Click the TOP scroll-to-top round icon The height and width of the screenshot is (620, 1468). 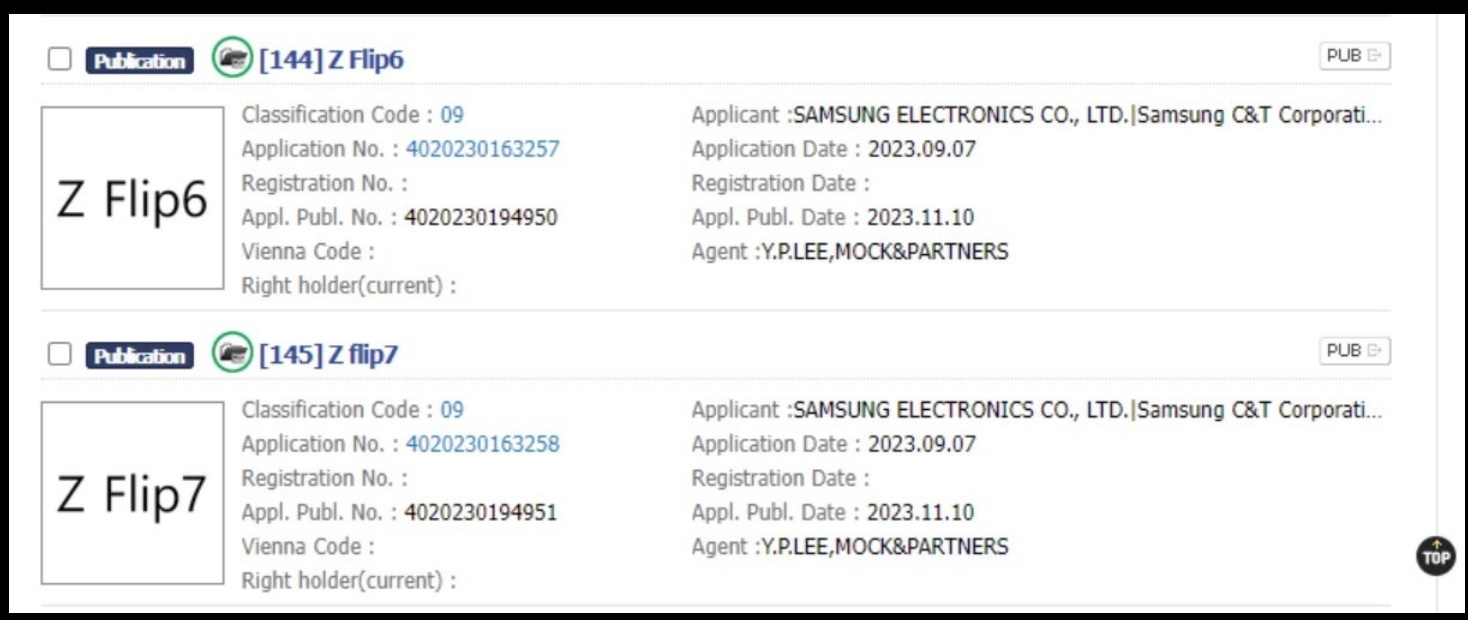[1436, 556]
